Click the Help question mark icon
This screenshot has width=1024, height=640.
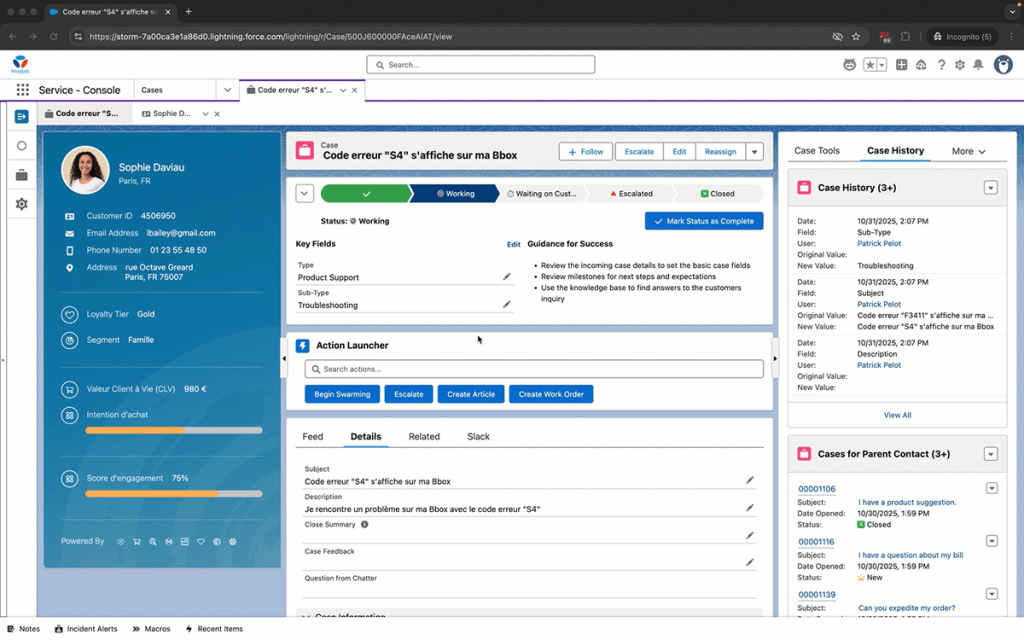940,65
